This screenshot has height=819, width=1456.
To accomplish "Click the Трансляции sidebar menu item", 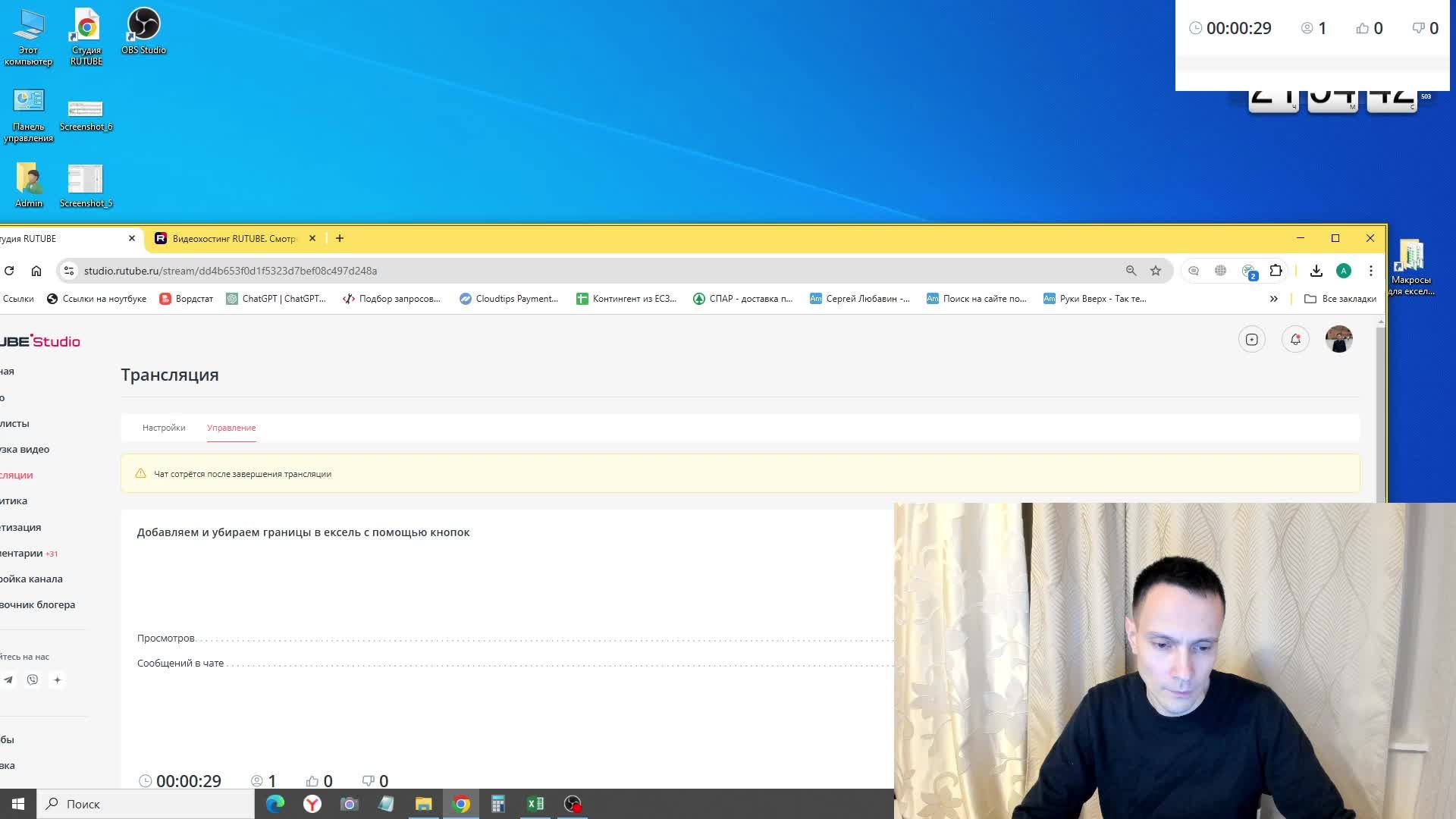I will [x=16, y=475].
